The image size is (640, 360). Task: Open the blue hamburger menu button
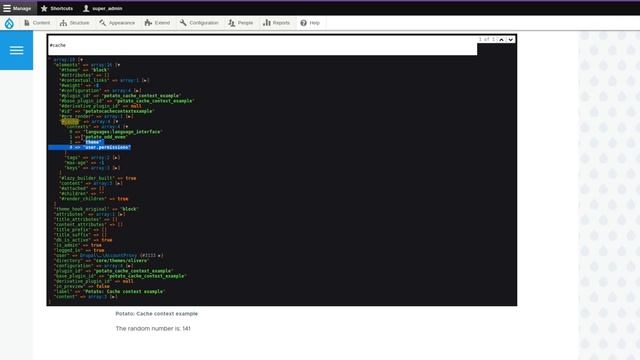coord(16,50)
